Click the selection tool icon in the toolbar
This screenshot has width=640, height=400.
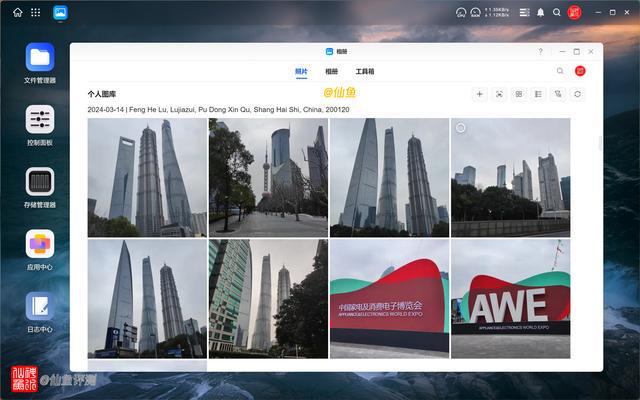558,94
